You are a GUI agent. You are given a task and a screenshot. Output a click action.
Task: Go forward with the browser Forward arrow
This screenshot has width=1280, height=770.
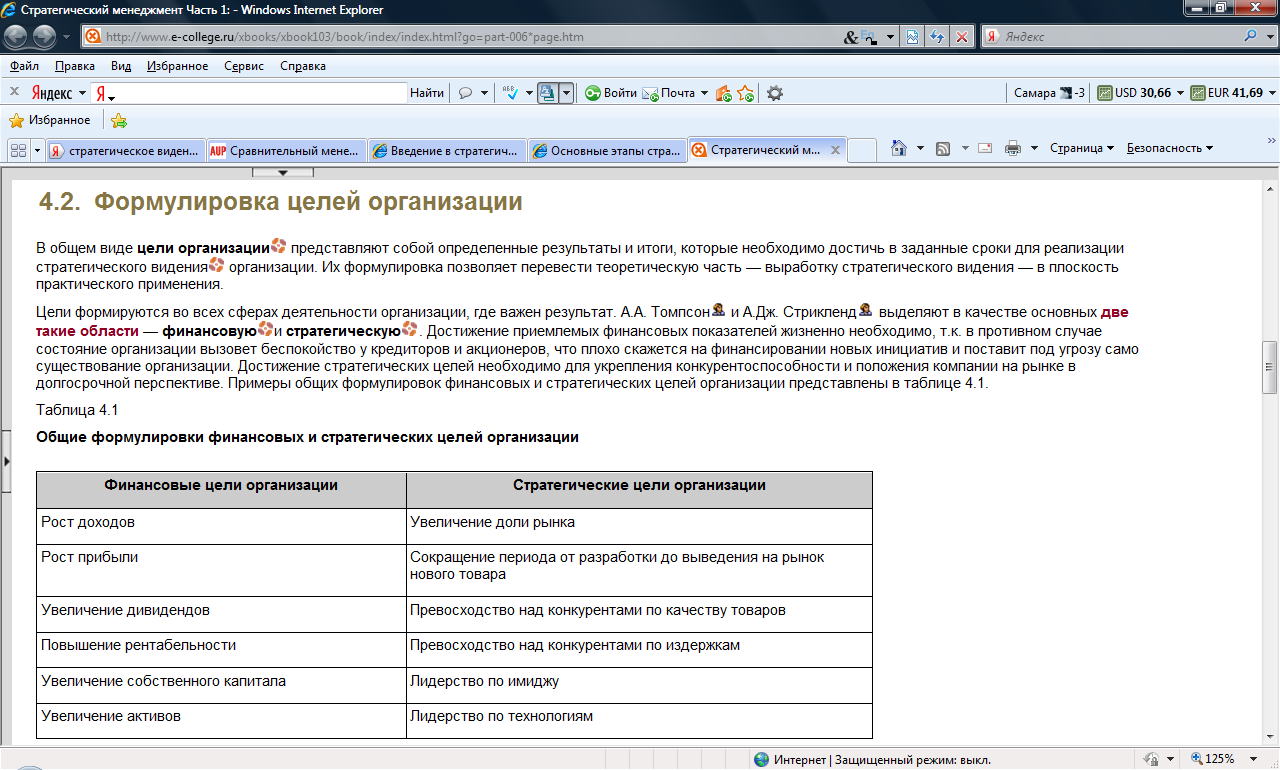pyautogui.click(x=46, y=37)
